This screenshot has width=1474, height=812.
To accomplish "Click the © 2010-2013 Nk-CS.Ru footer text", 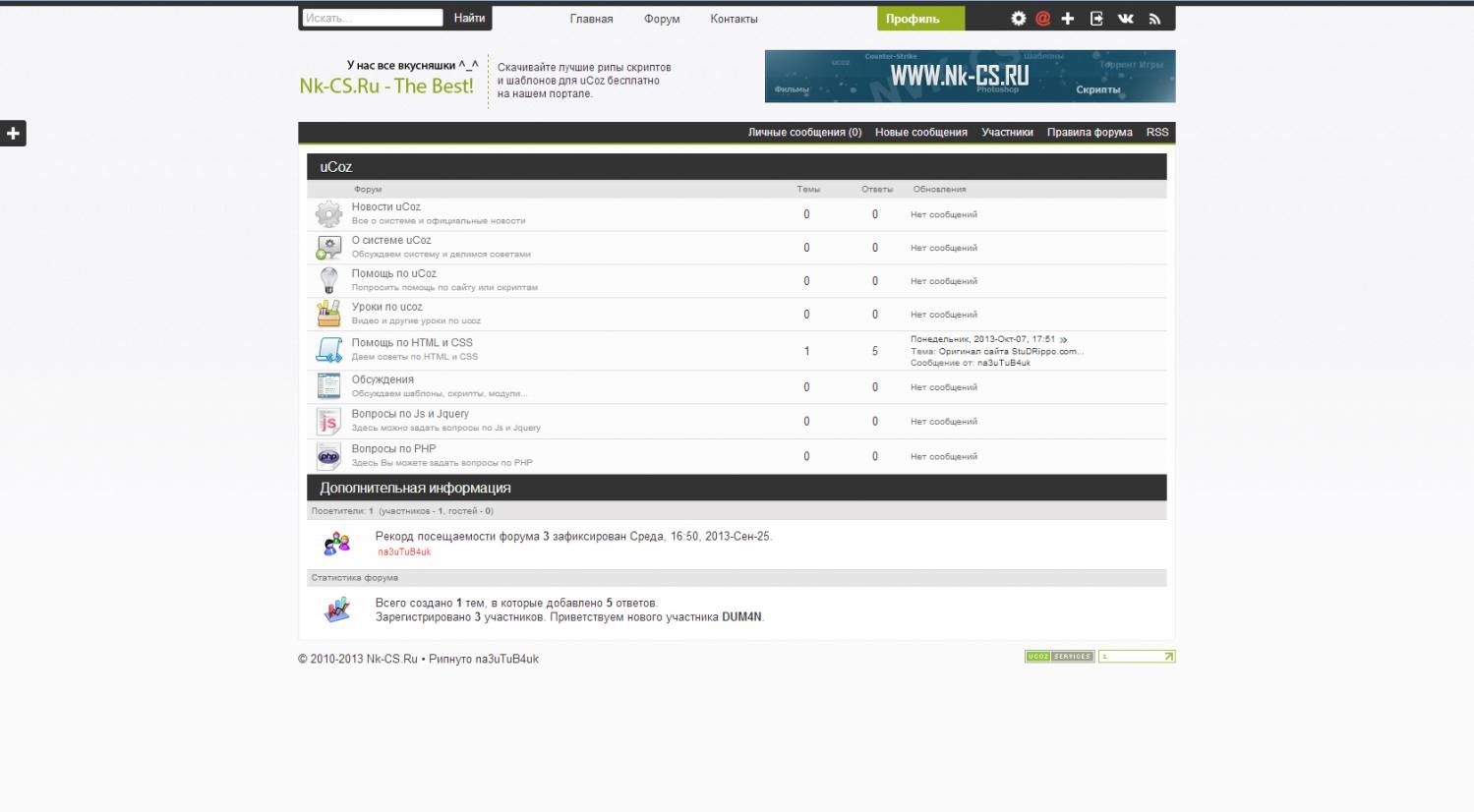I will pyautogui.click(x=358, y=660).
